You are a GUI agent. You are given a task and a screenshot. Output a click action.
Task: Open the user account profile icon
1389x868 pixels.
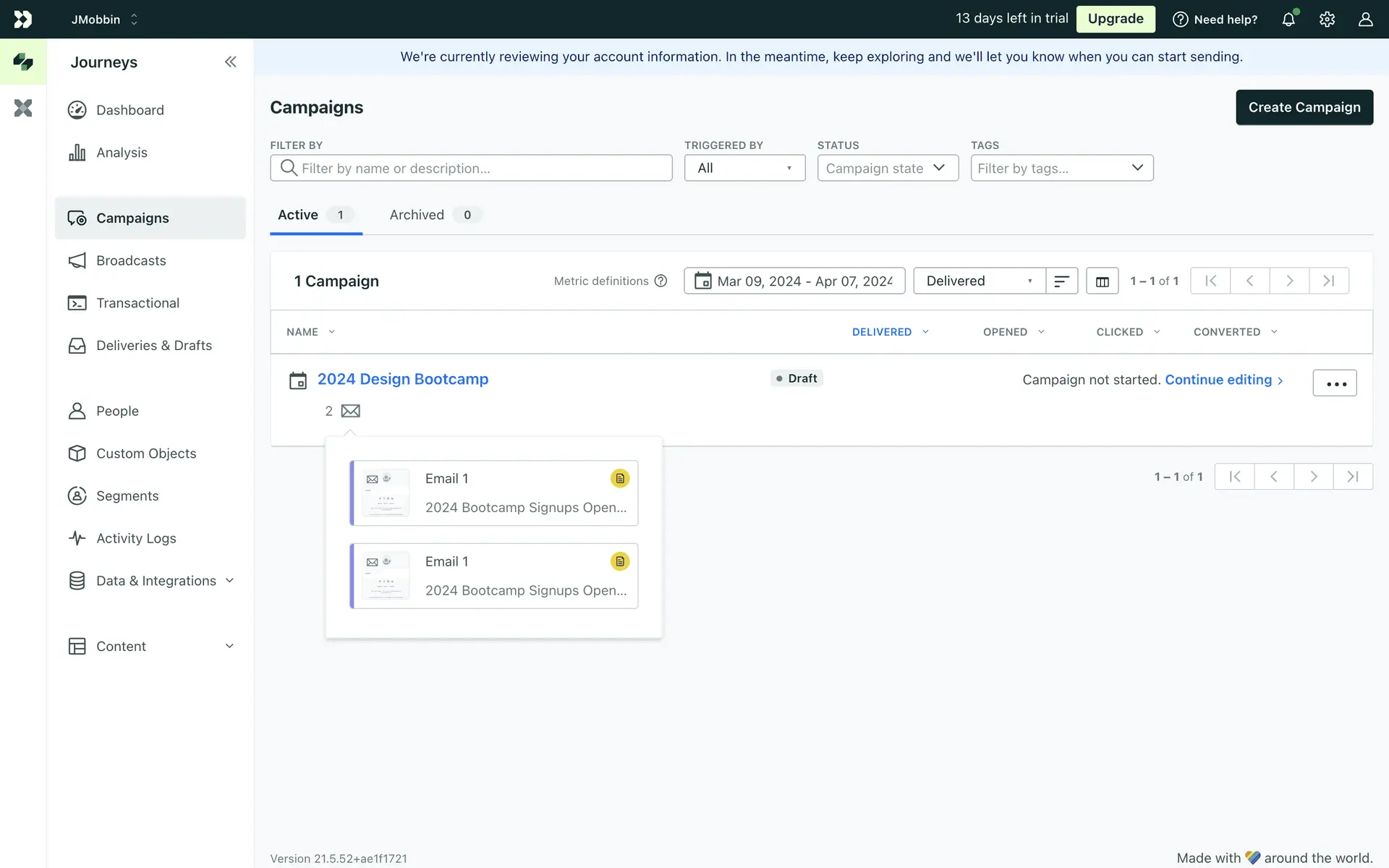pyautogui.click(x=1365, y=20)
